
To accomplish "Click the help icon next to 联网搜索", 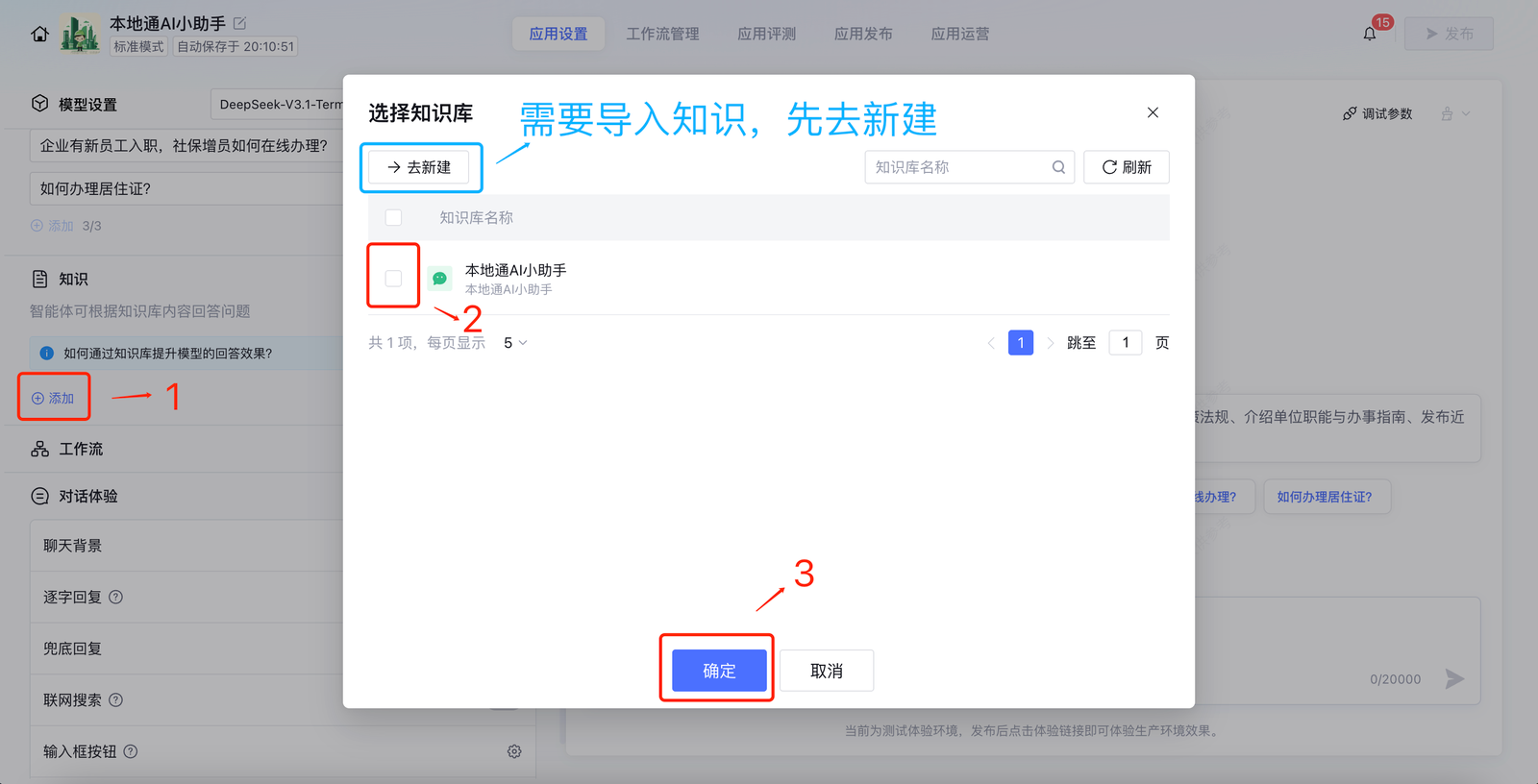I will pyautogui.click(x=116, y=699).
